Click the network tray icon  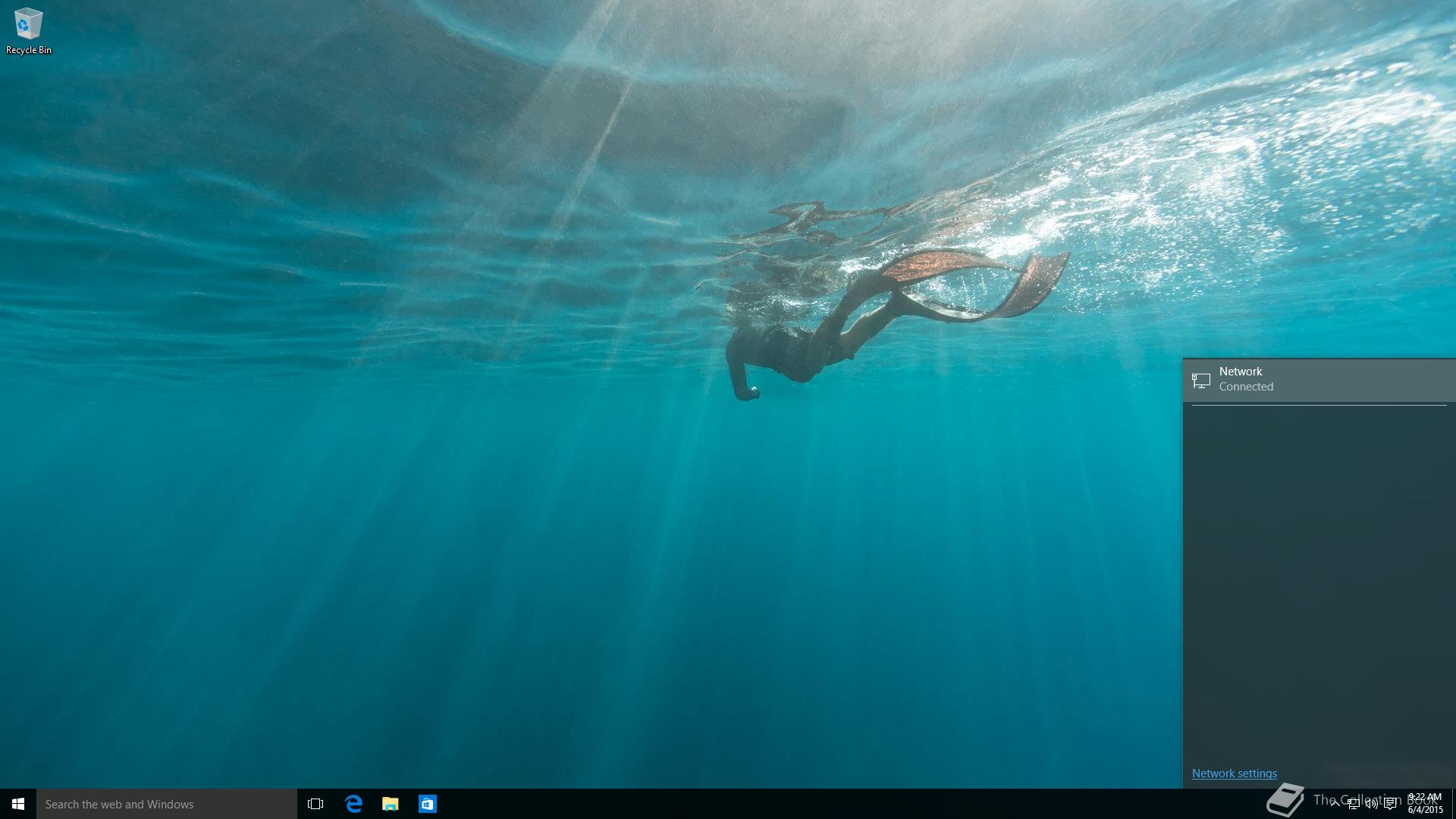(1353, 805)
